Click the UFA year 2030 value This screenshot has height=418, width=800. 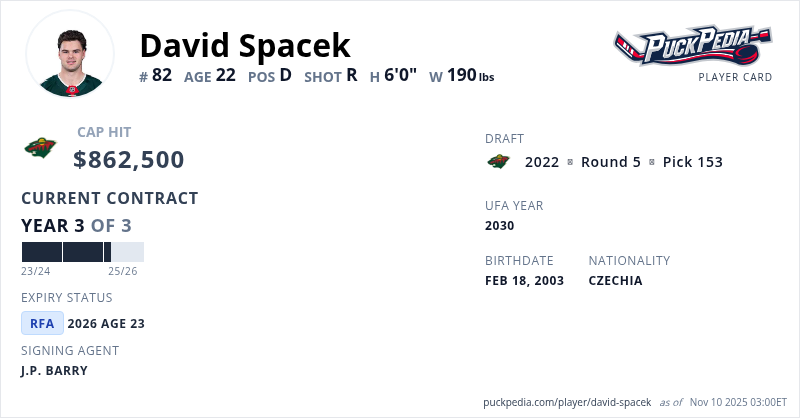click(499, 226)
